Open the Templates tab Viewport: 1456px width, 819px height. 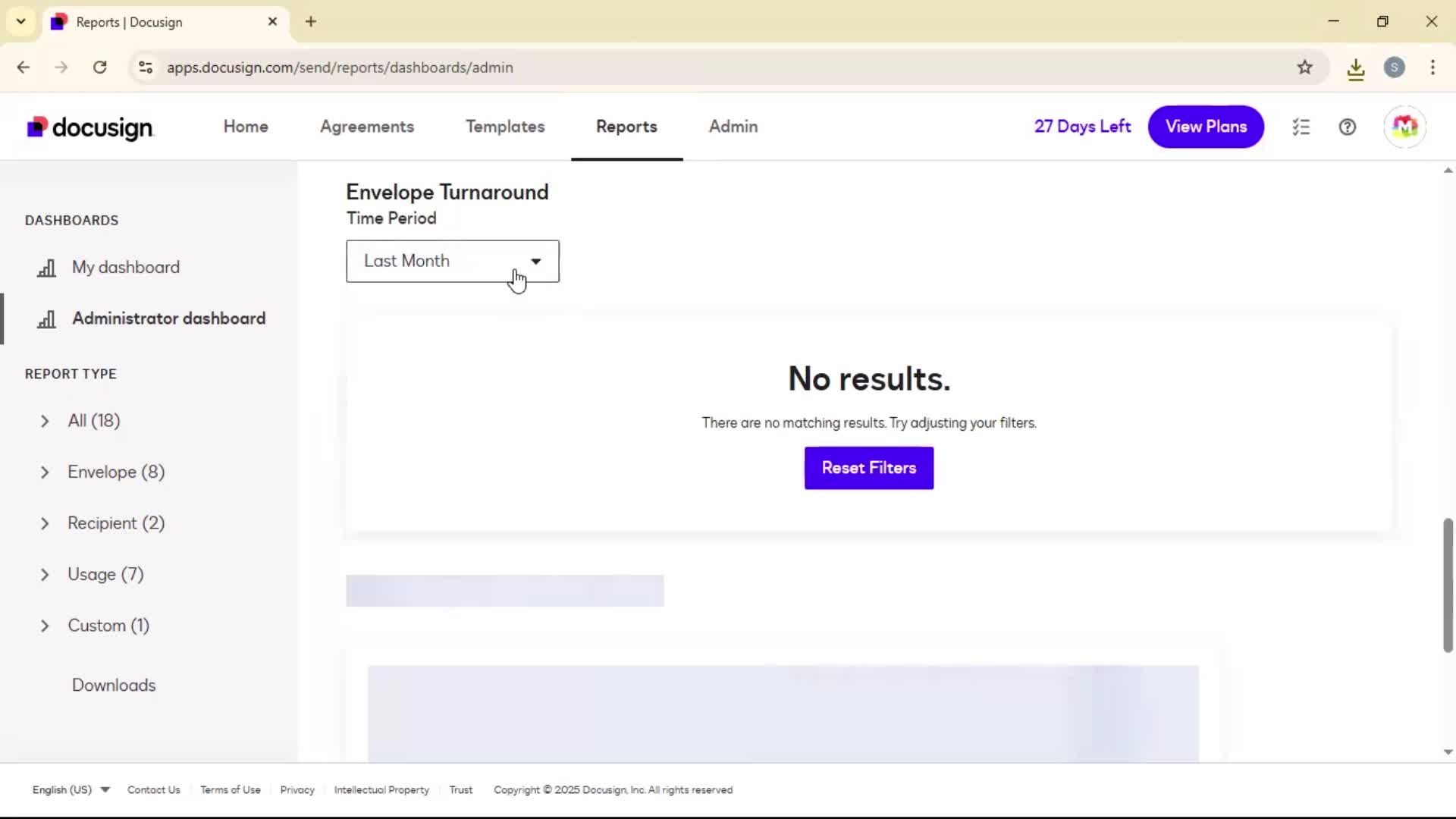click(505, 127)
